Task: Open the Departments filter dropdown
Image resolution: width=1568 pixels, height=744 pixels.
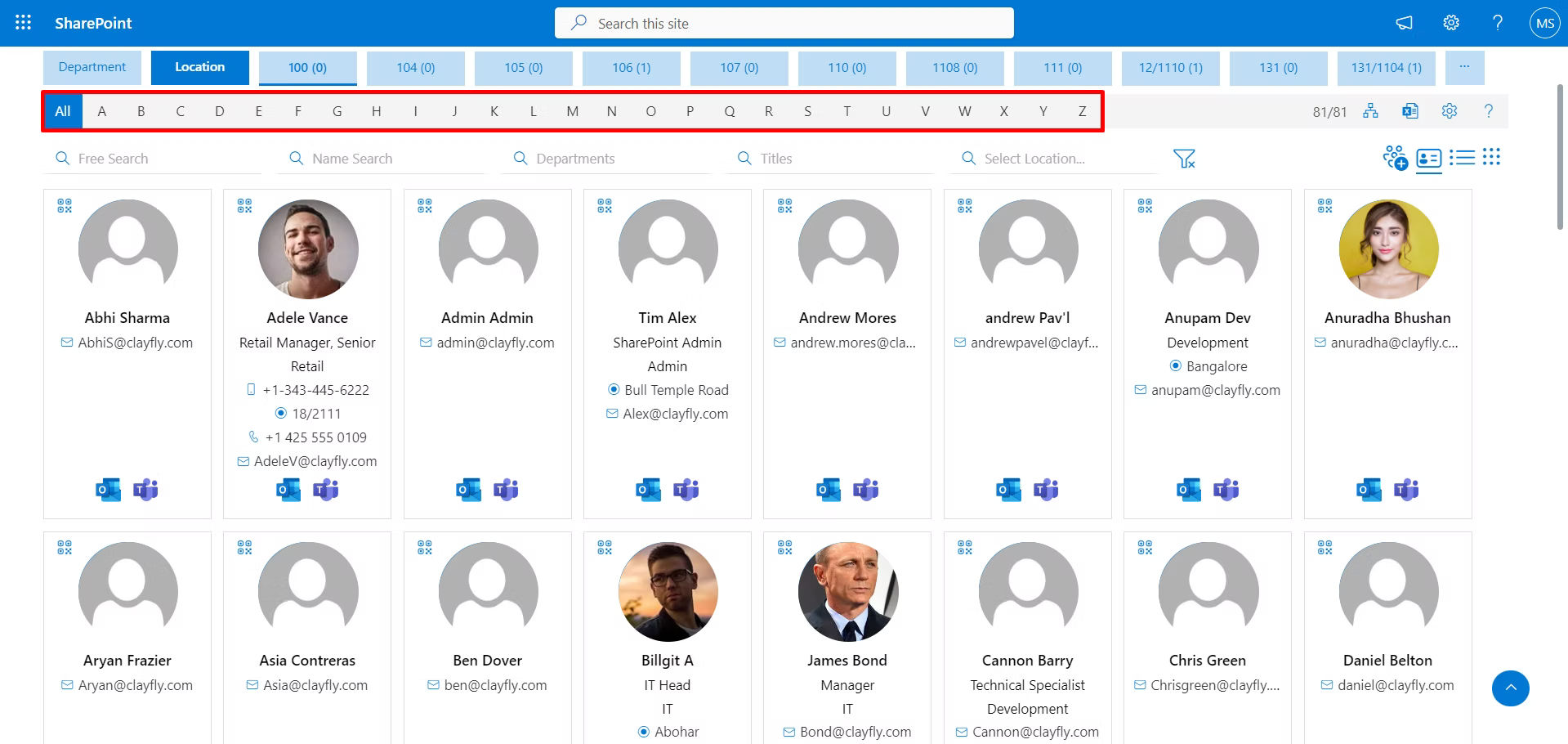Action: (606, 159)
